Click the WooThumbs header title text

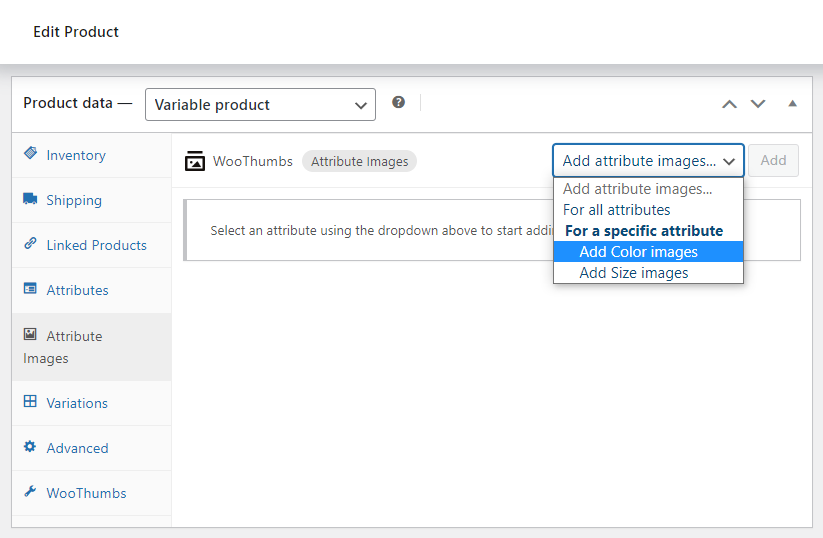click(x=252, y=161)
